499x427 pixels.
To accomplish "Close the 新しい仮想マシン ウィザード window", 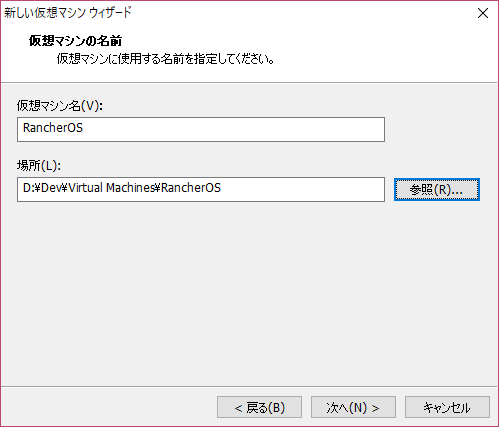I will pyautogui.click(x=483, y=13).
